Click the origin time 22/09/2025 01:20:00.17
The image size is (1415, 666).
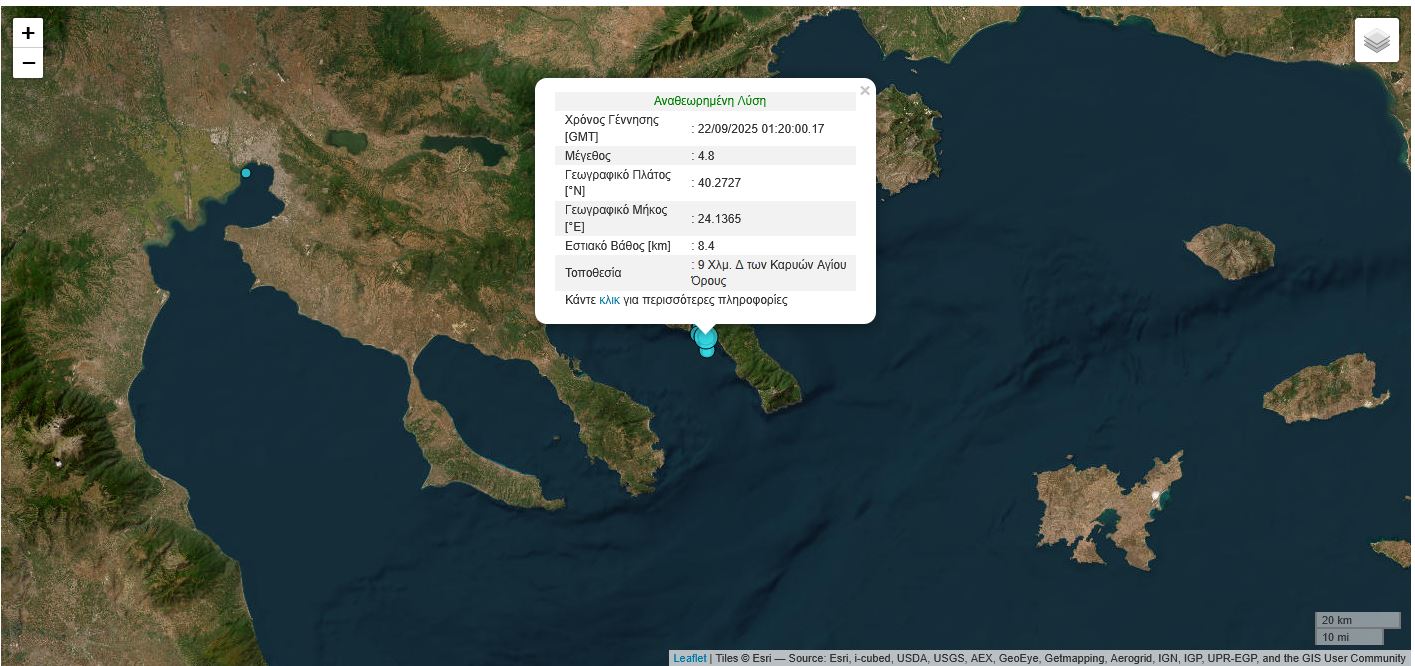point(761,129)
